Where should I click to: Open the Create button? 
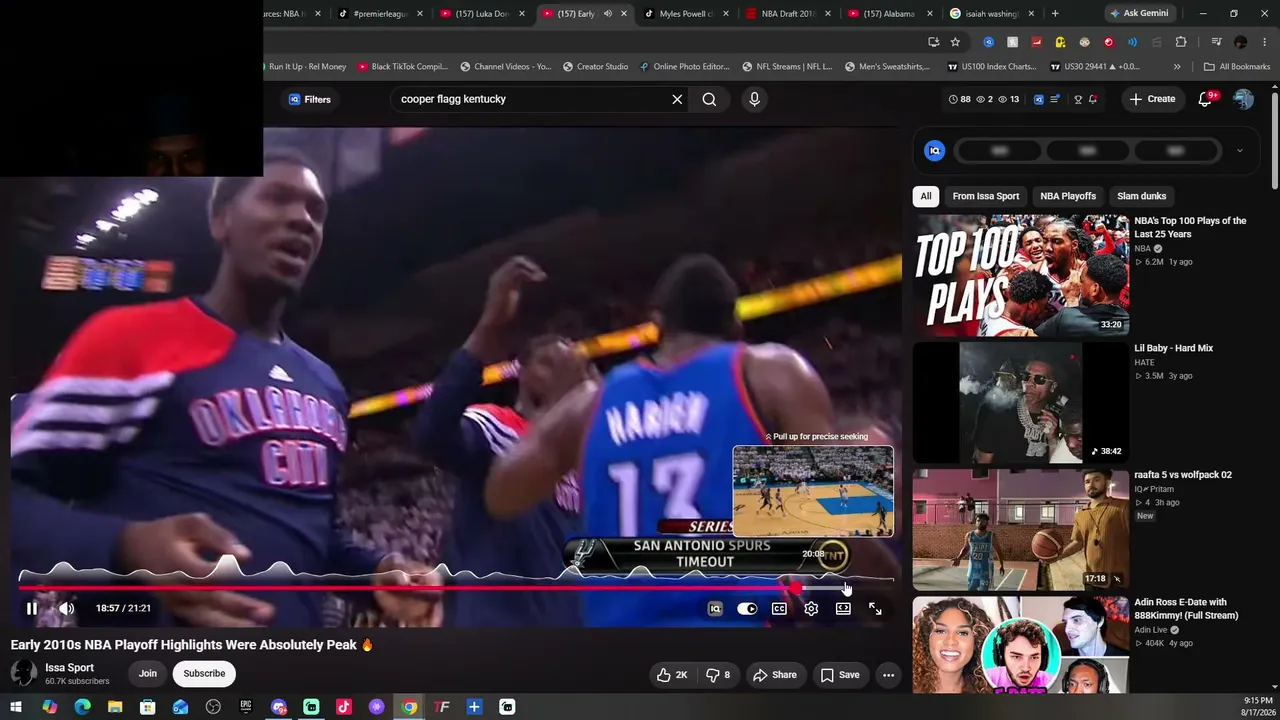[x=1152, y=99]
